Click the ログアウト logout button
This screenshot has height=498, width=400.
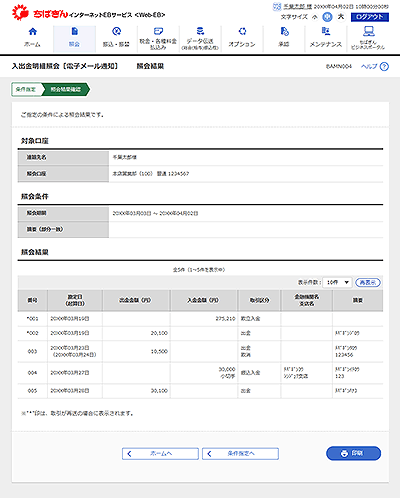[x=370, y=17]
